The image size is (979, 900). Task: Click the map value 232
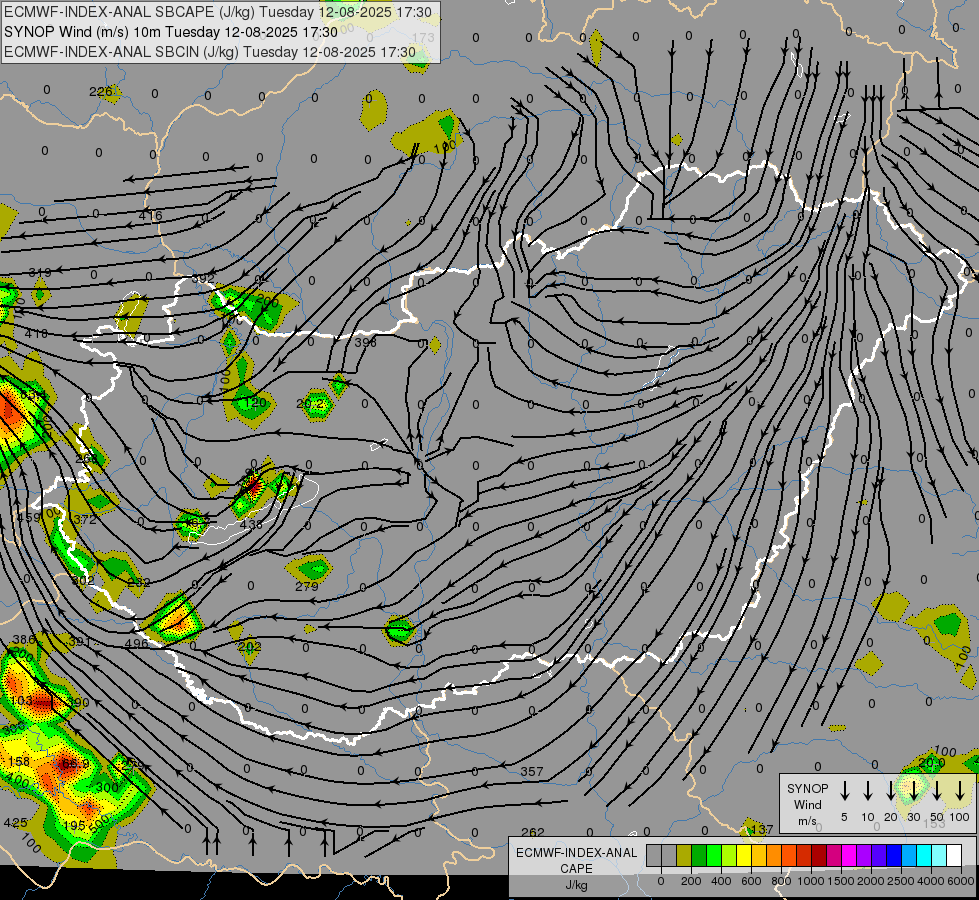coord(139,582)
